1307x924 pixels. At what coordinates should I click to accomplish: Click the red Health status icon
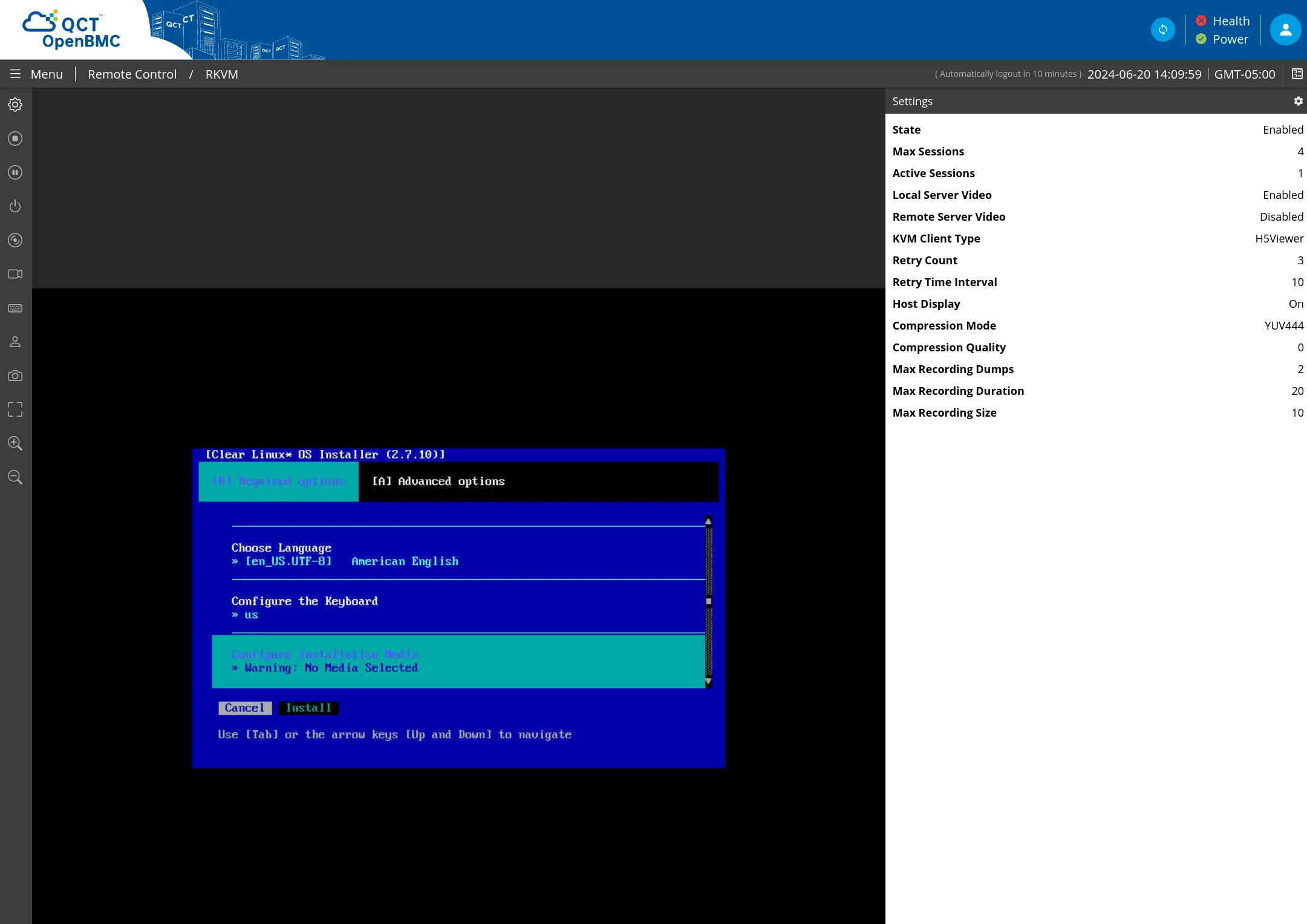coord(1201,21)
